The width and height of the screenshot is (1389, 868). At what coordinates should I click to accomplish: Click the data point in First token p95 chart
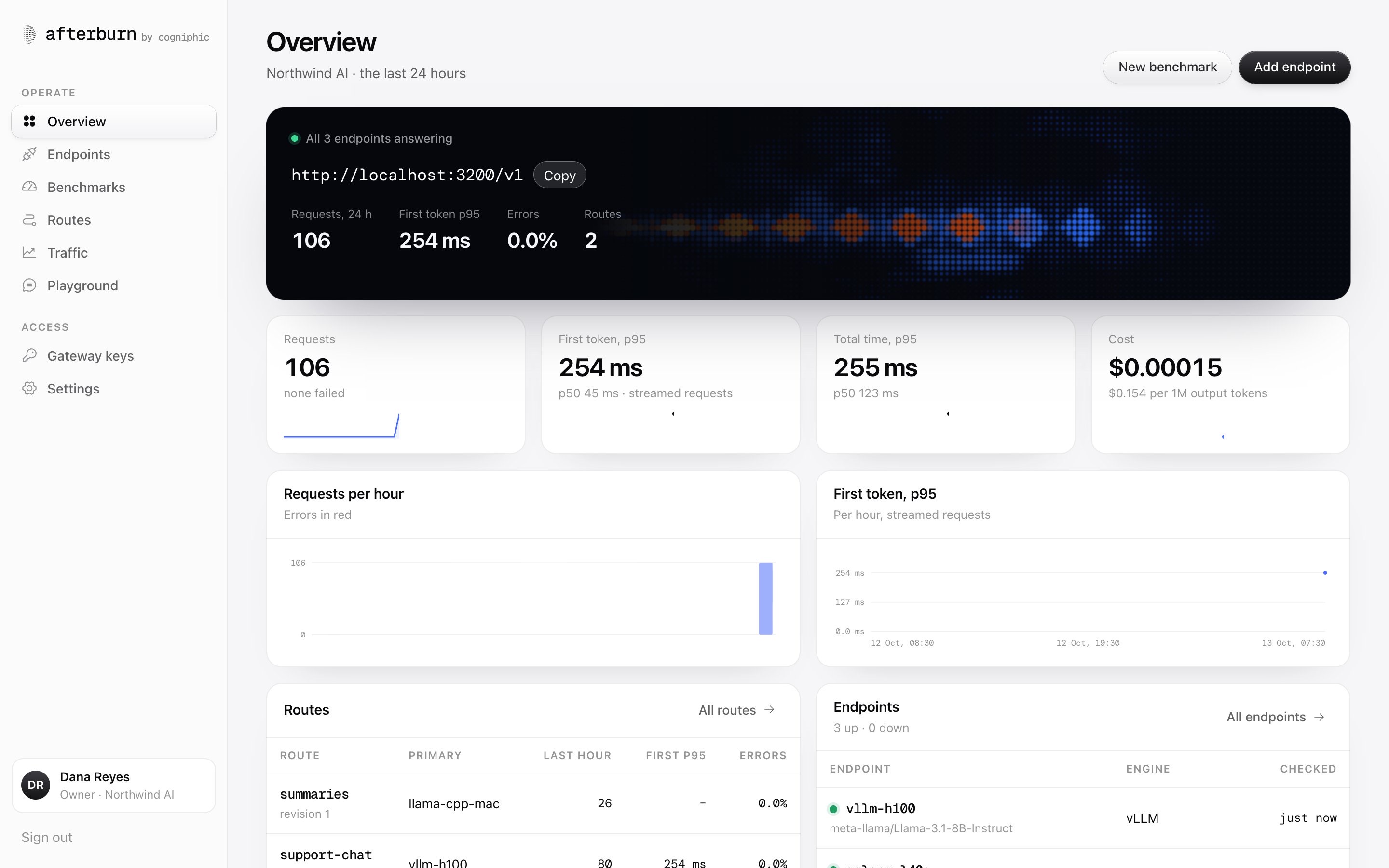click(x=1325, y=573)
